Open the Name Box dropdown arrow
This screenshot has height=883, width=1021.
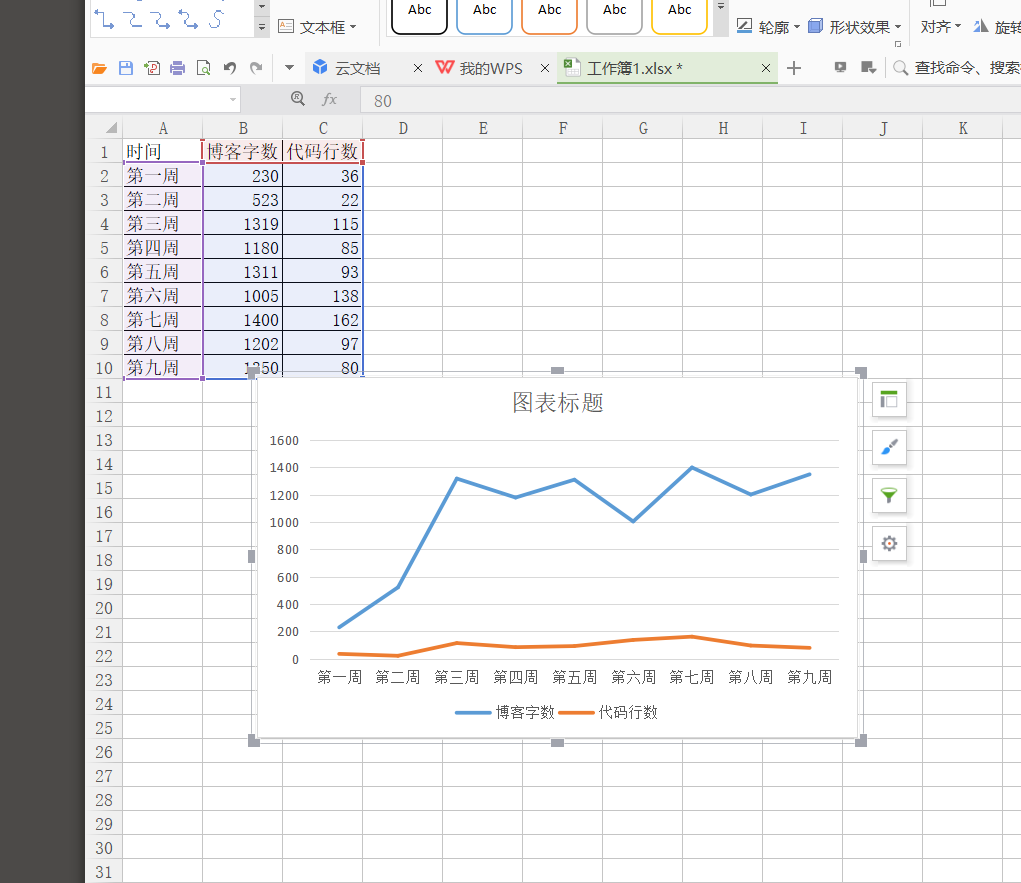click(232, 100)
